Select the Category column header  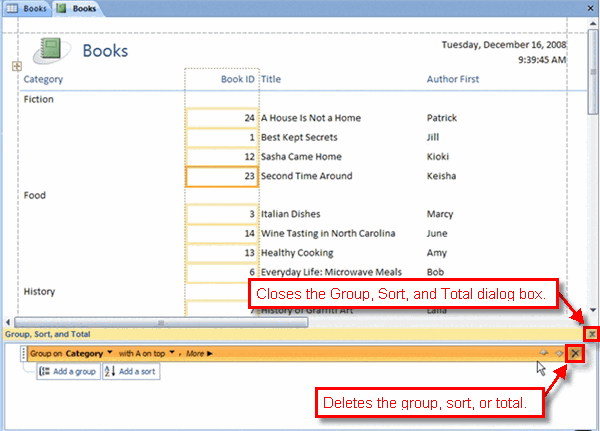point(43,79)
